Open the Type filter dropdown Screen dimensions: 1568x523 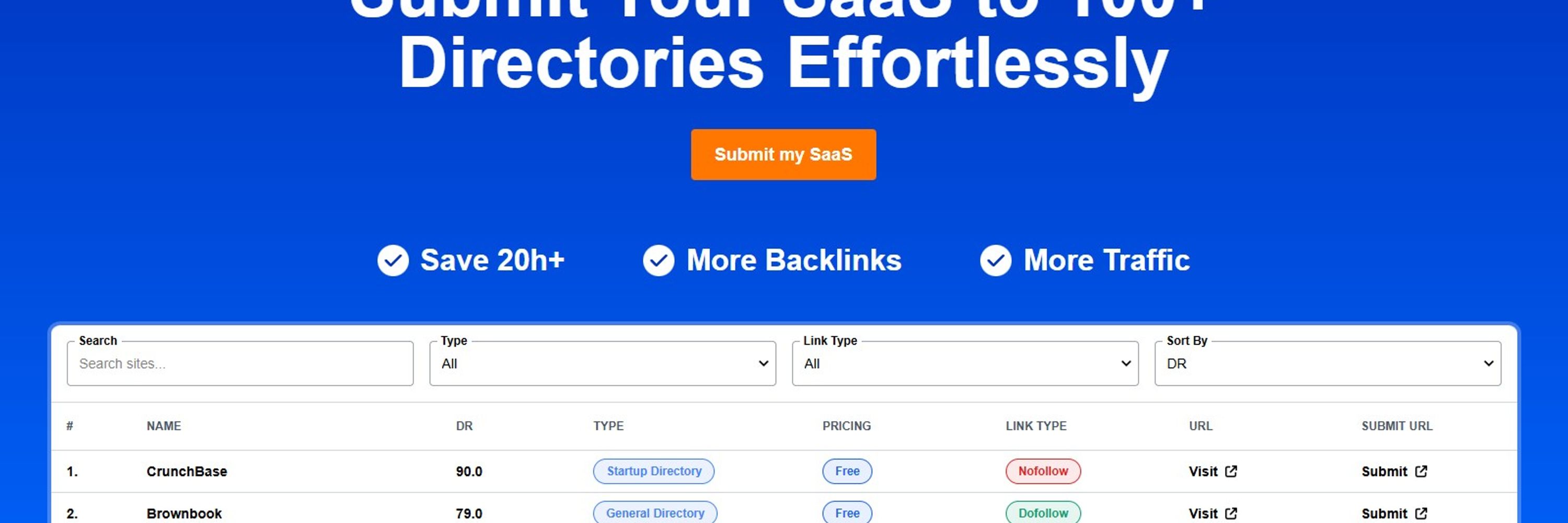602,363
